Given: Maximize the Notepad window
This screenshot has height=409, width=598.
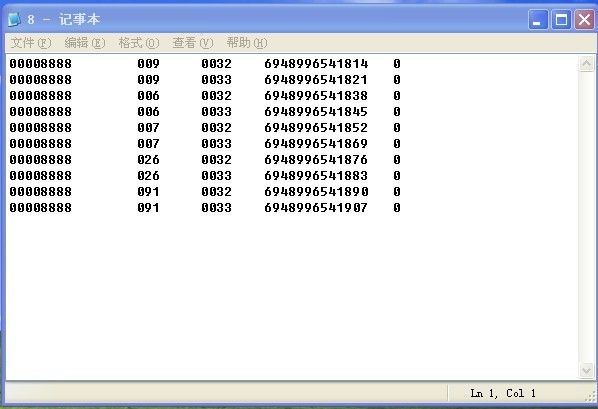Looking at the screenshot, I should point(561,19).
